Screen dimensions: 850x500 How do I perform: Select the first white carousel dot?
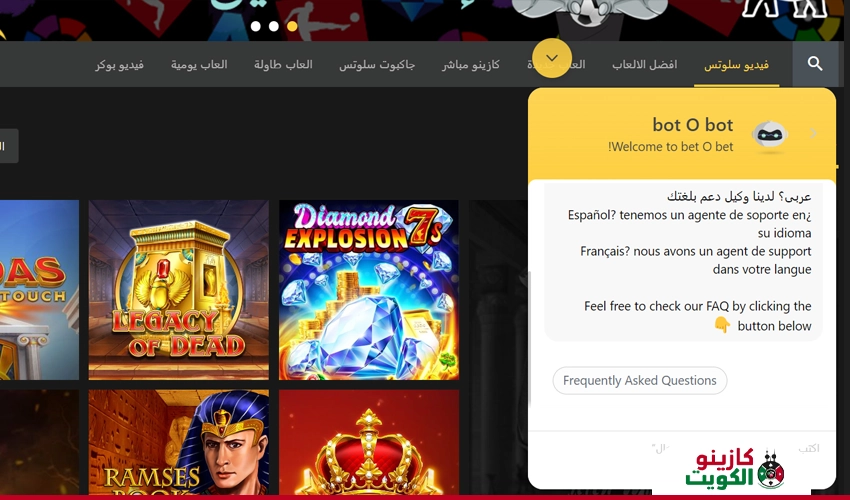point(256,26)
